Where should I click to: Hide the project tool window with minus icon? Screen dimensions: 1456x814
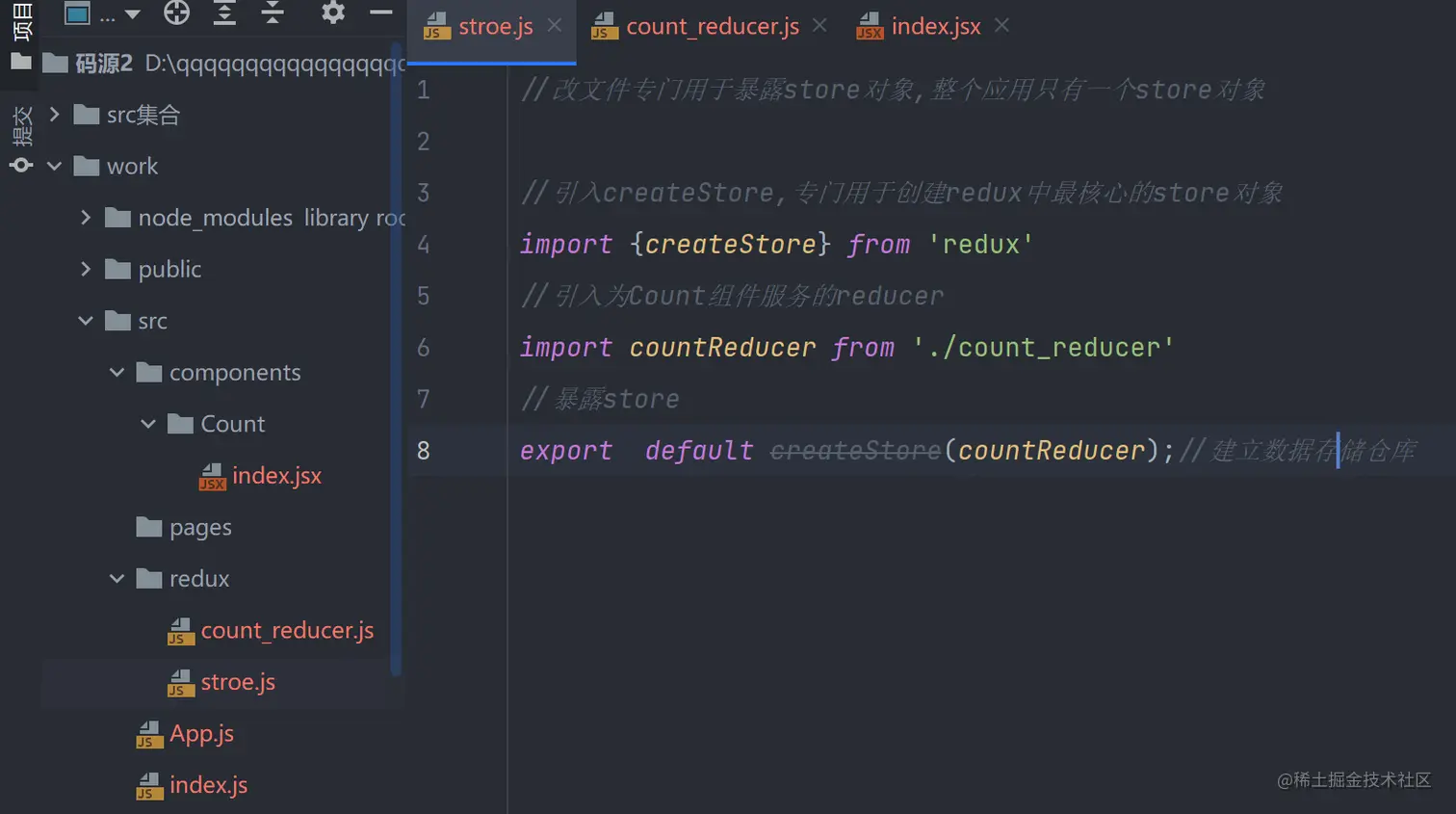(x=381, y=13)
